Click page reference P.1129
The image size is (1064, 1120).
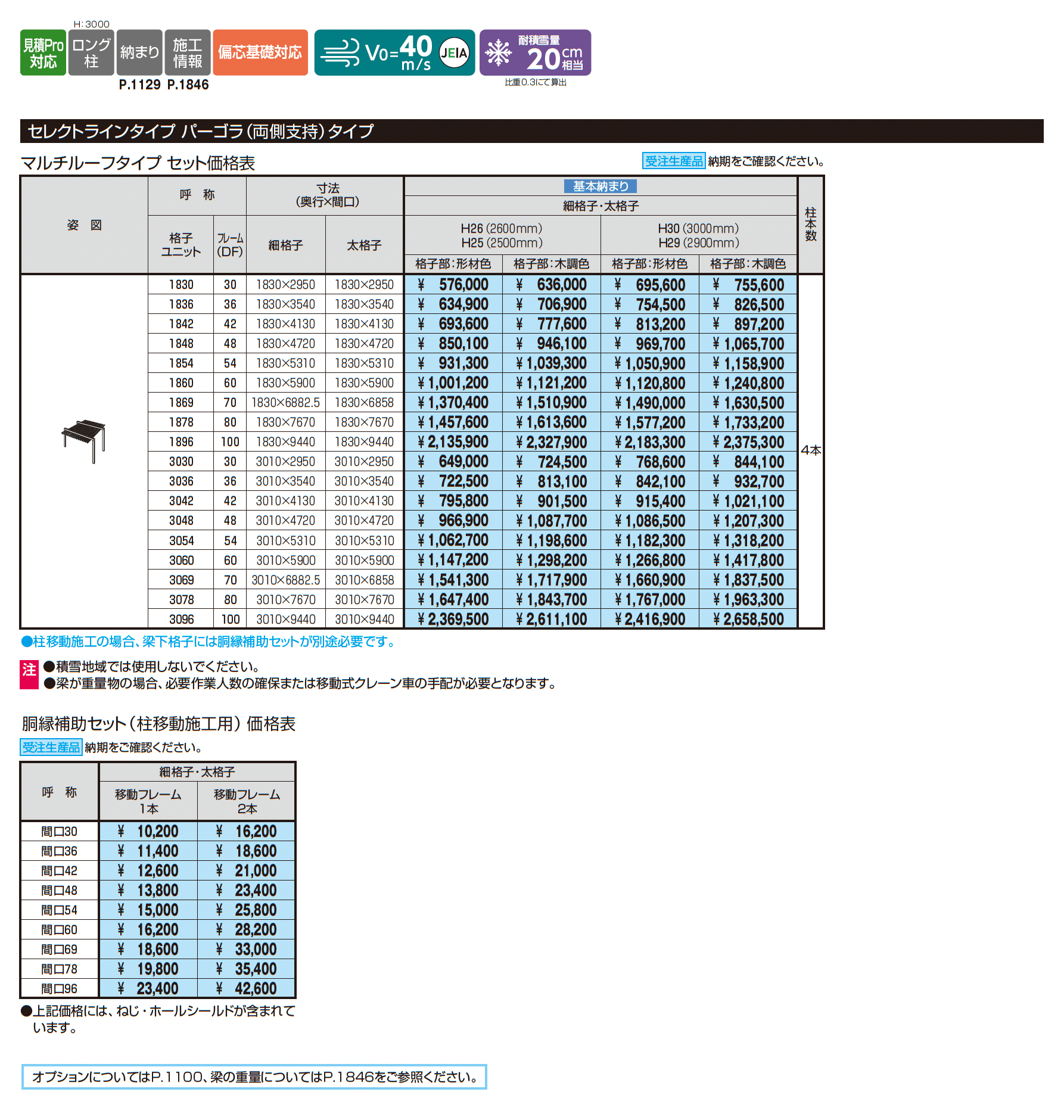[139, 85]
